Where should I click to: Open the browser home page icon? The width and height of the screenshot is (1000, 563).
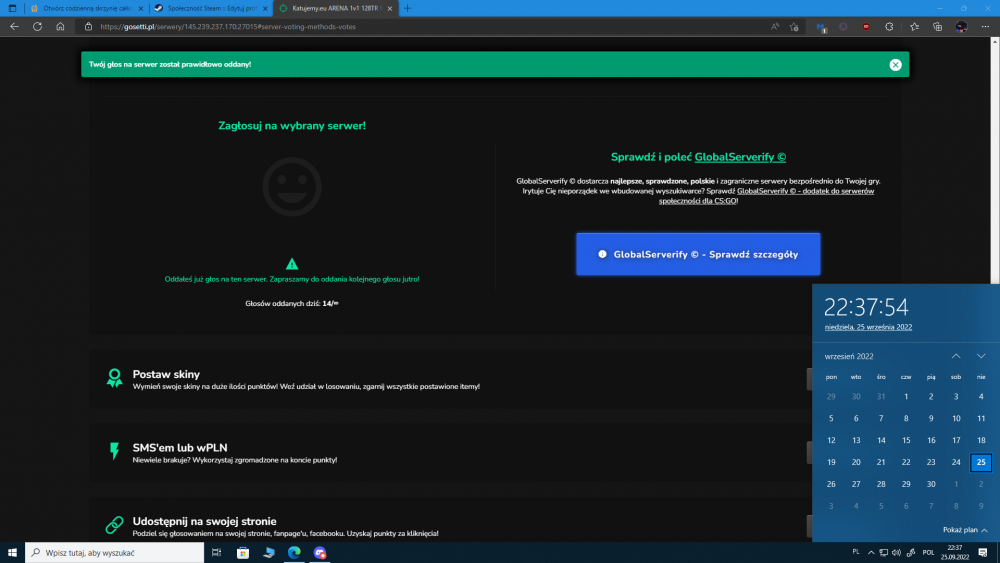60,27
